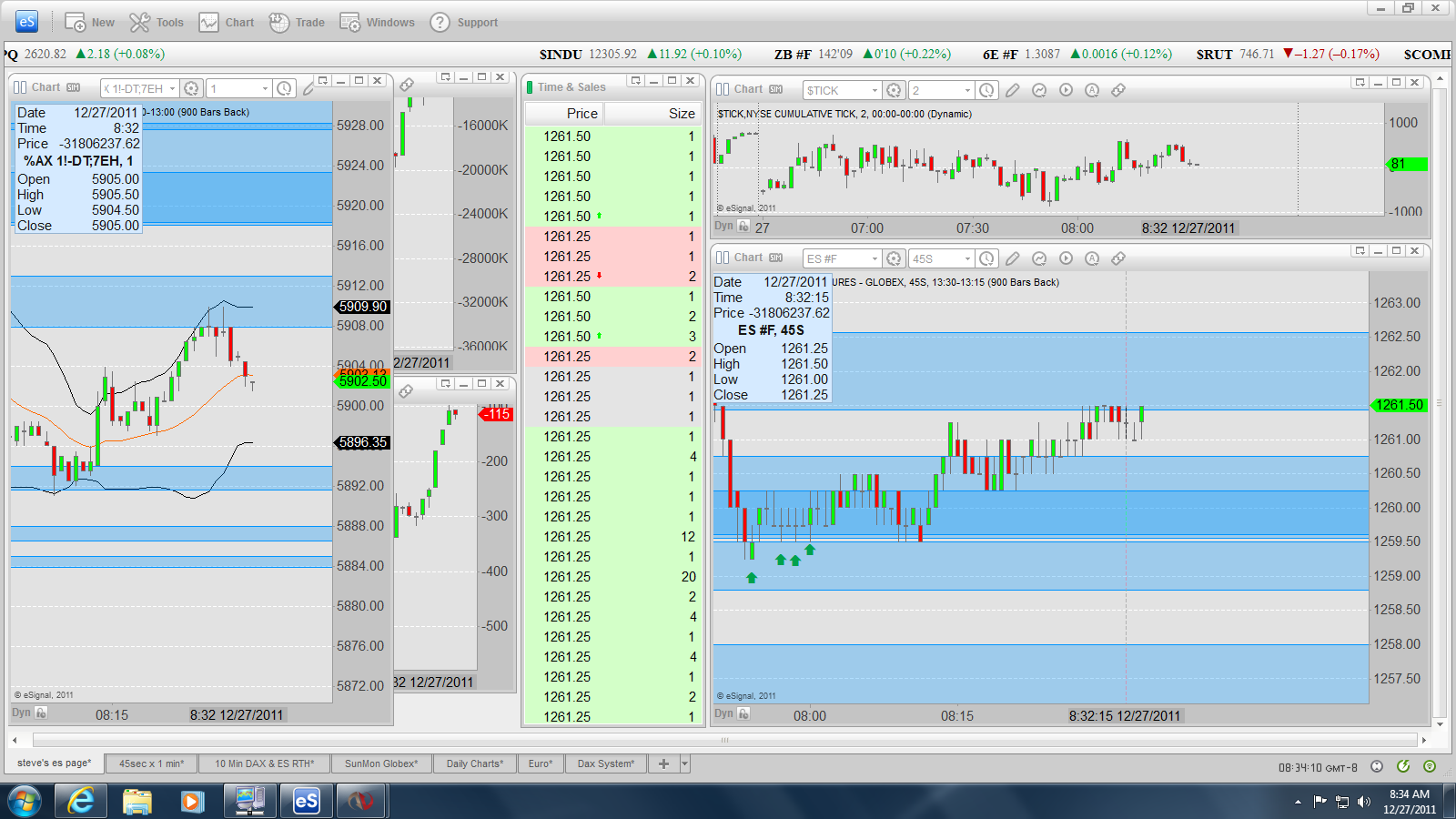Open Time & Sales window options dropdown

point(636,80)
